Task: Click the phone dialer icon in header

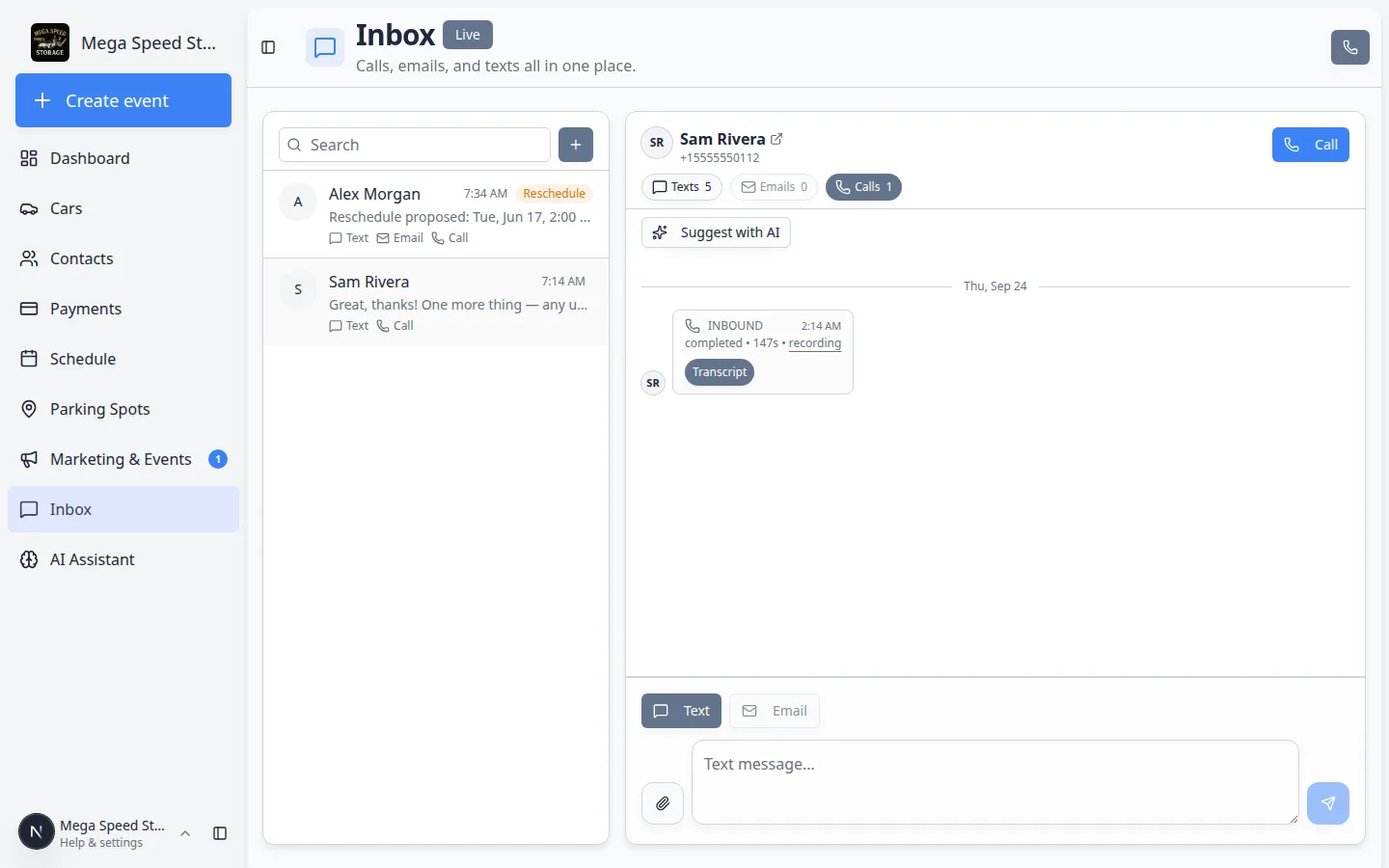Action: tap(1349, 47)
